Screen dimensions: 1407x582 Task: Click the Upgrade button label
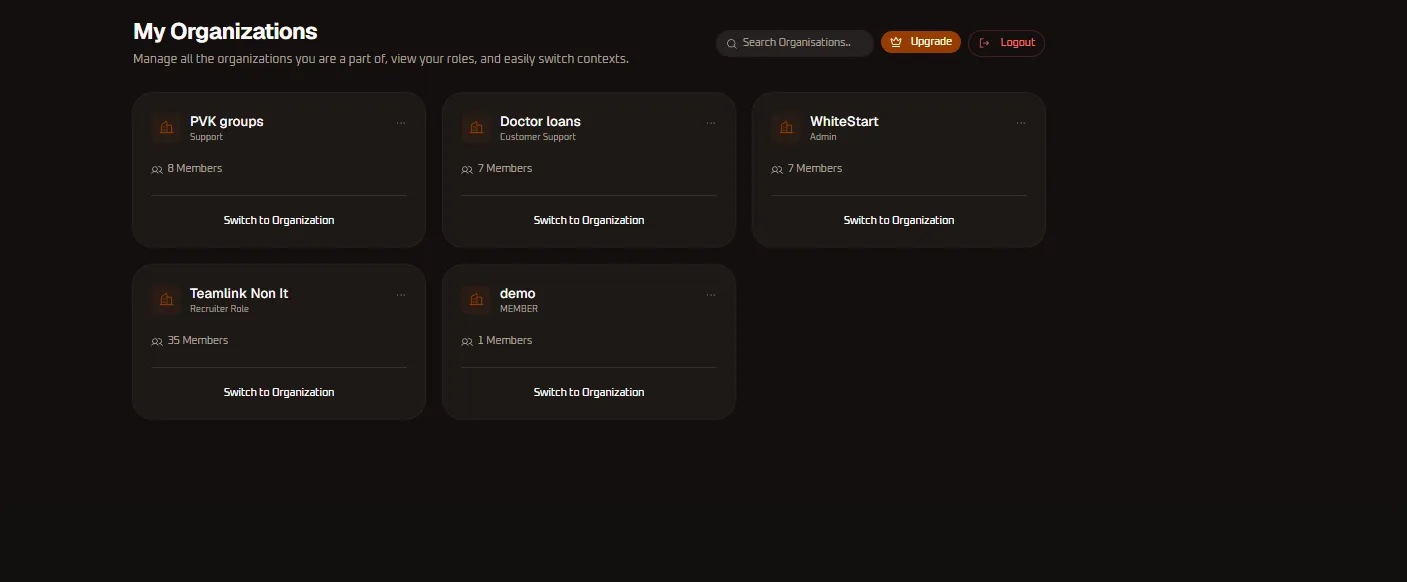click(931, 42)
